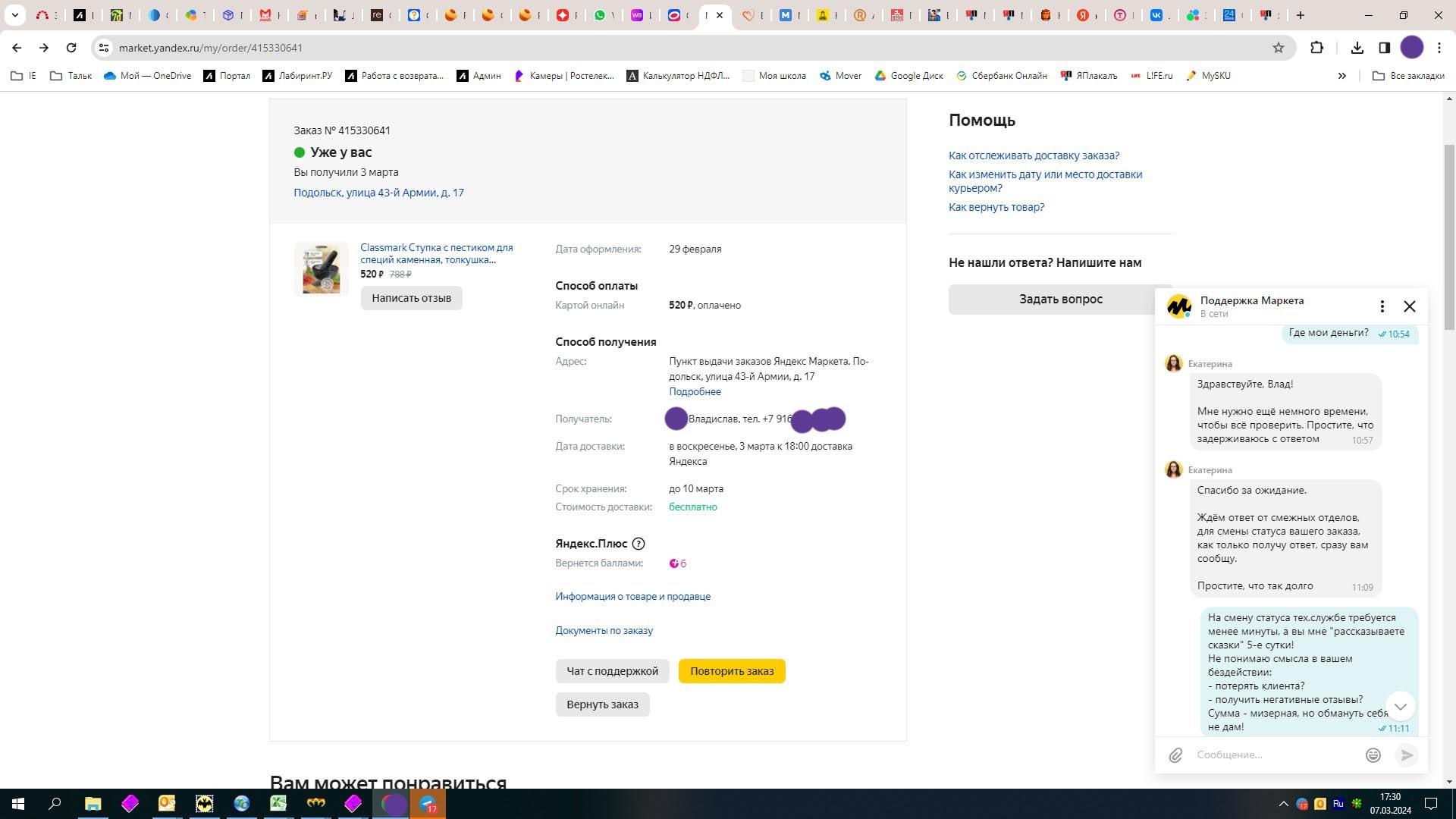Open the browser extensions puzzle icon
1456x819 pixels.
coord(1317,48)
